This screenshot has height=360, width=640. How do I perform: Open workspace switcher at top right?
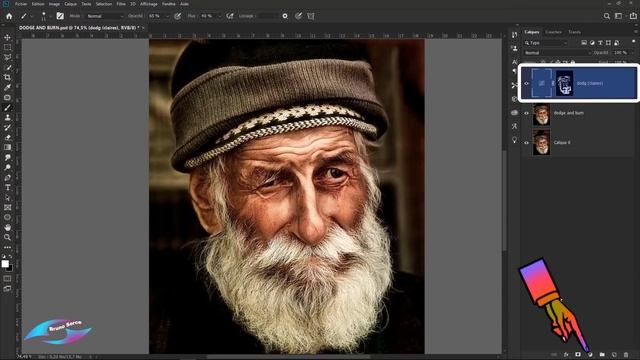coord(619,16)
